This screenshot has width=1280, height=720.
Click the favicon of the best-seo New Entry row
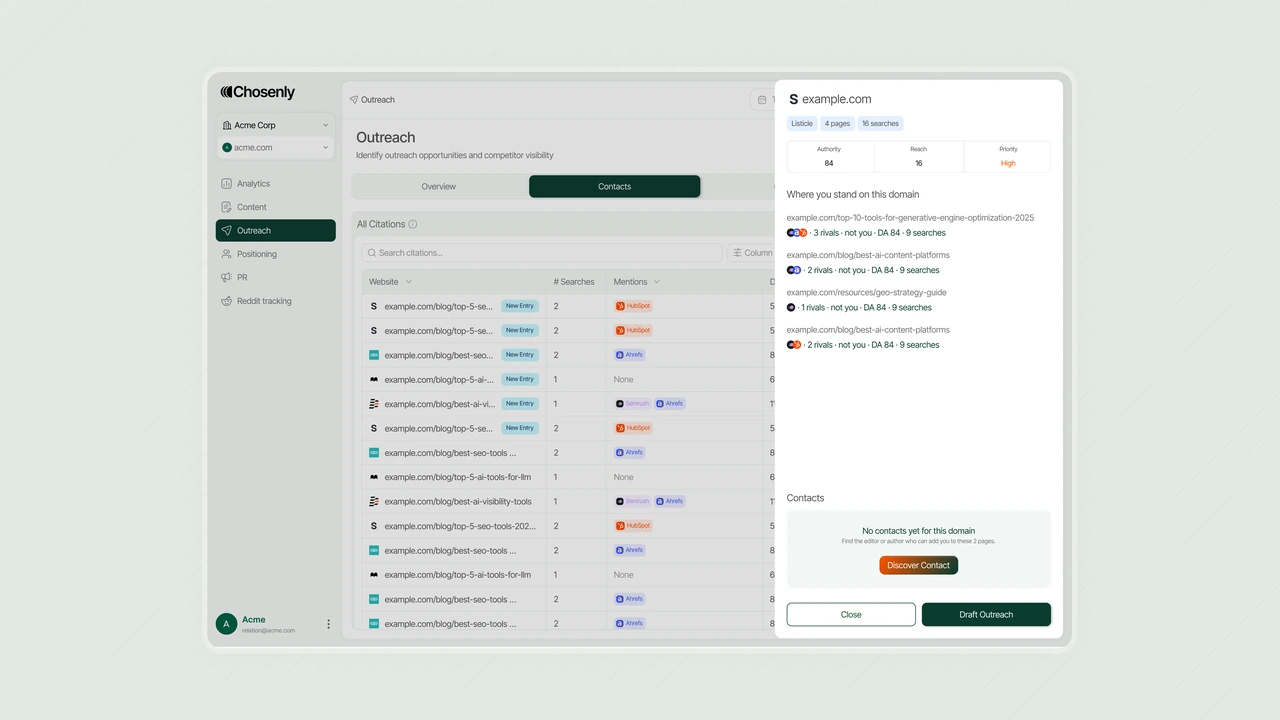pos(374,355)
